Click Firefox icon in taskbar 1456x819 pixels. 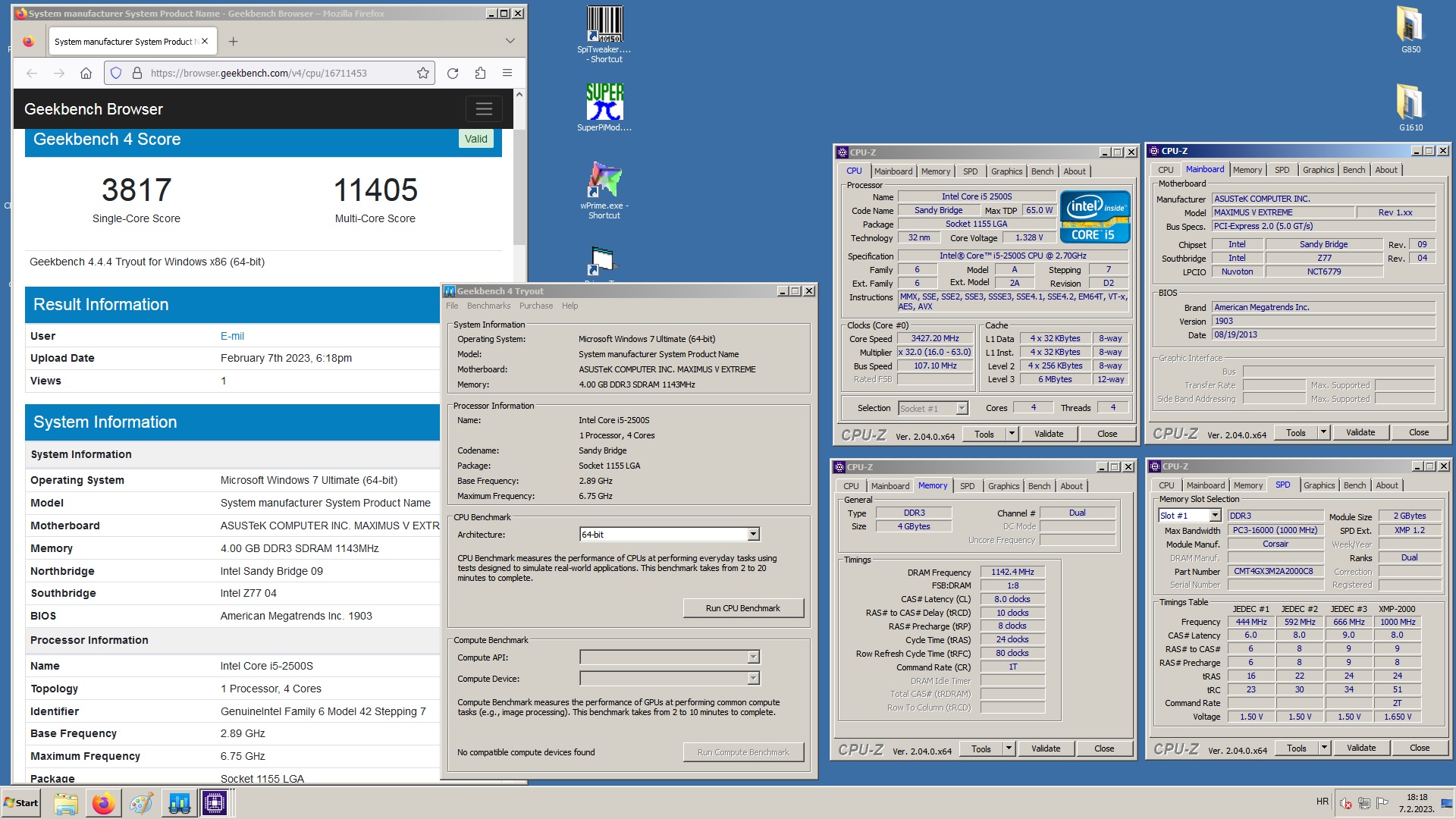103,803
